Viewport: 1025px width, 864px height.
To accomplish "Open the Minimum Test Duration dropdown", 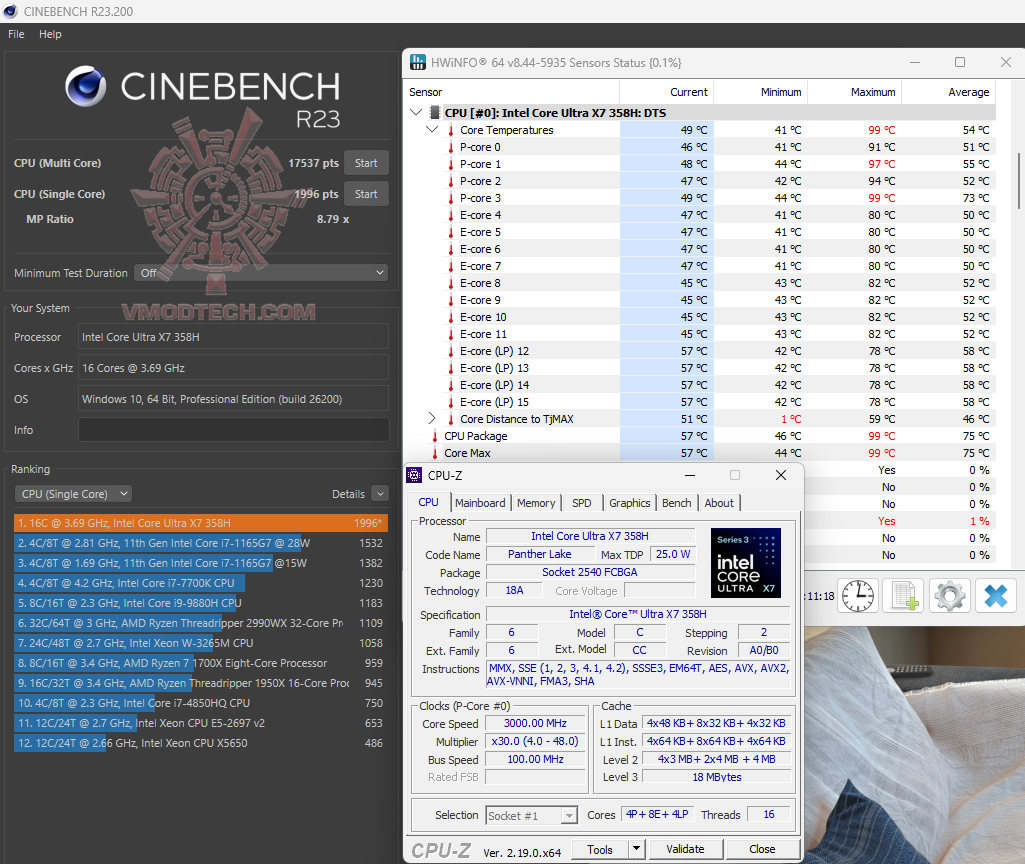I will pyautogui.click(x=261, y=273).
